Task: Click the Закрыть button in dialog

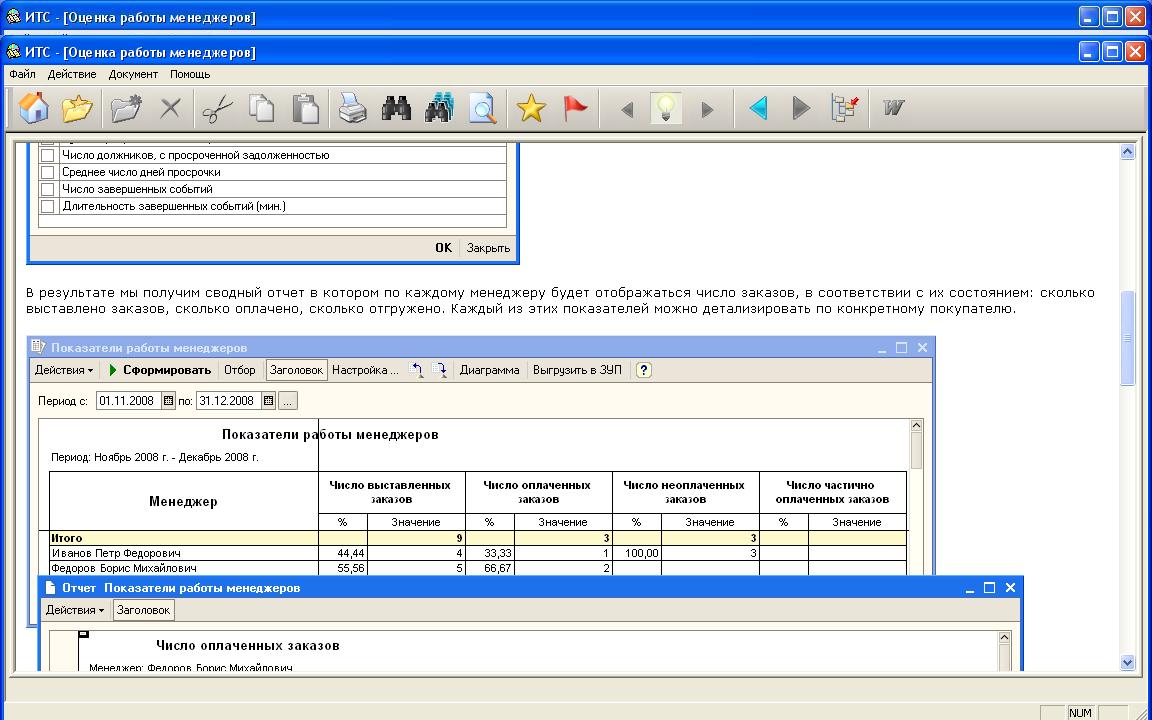Action: coord(488,248)
